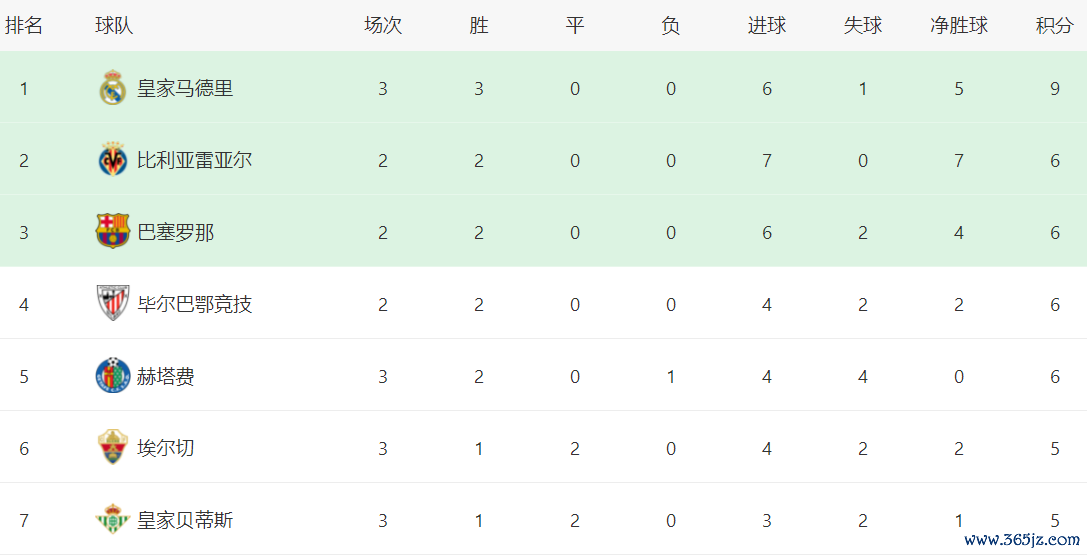Image resolution: width=1087 pixels, height=555 pixels.
Task: Click the Getafe club crest
Action: tap(112, 376)
